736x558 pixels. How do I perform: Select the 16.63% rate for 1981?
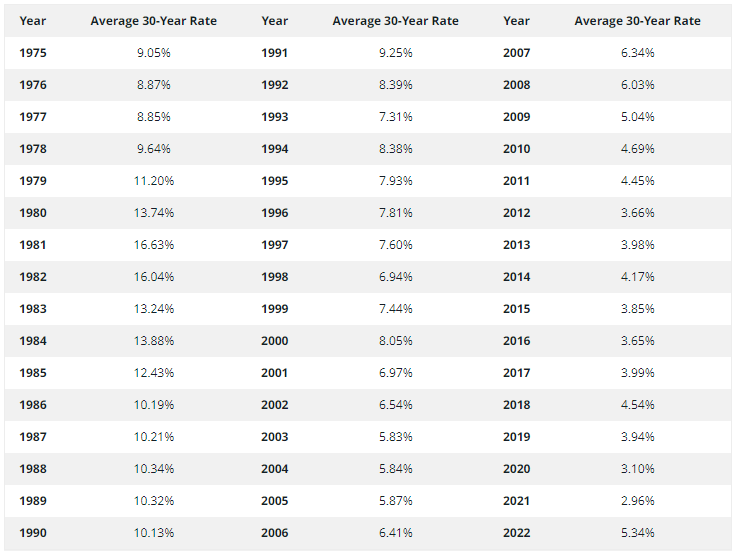tap(153, 245)
